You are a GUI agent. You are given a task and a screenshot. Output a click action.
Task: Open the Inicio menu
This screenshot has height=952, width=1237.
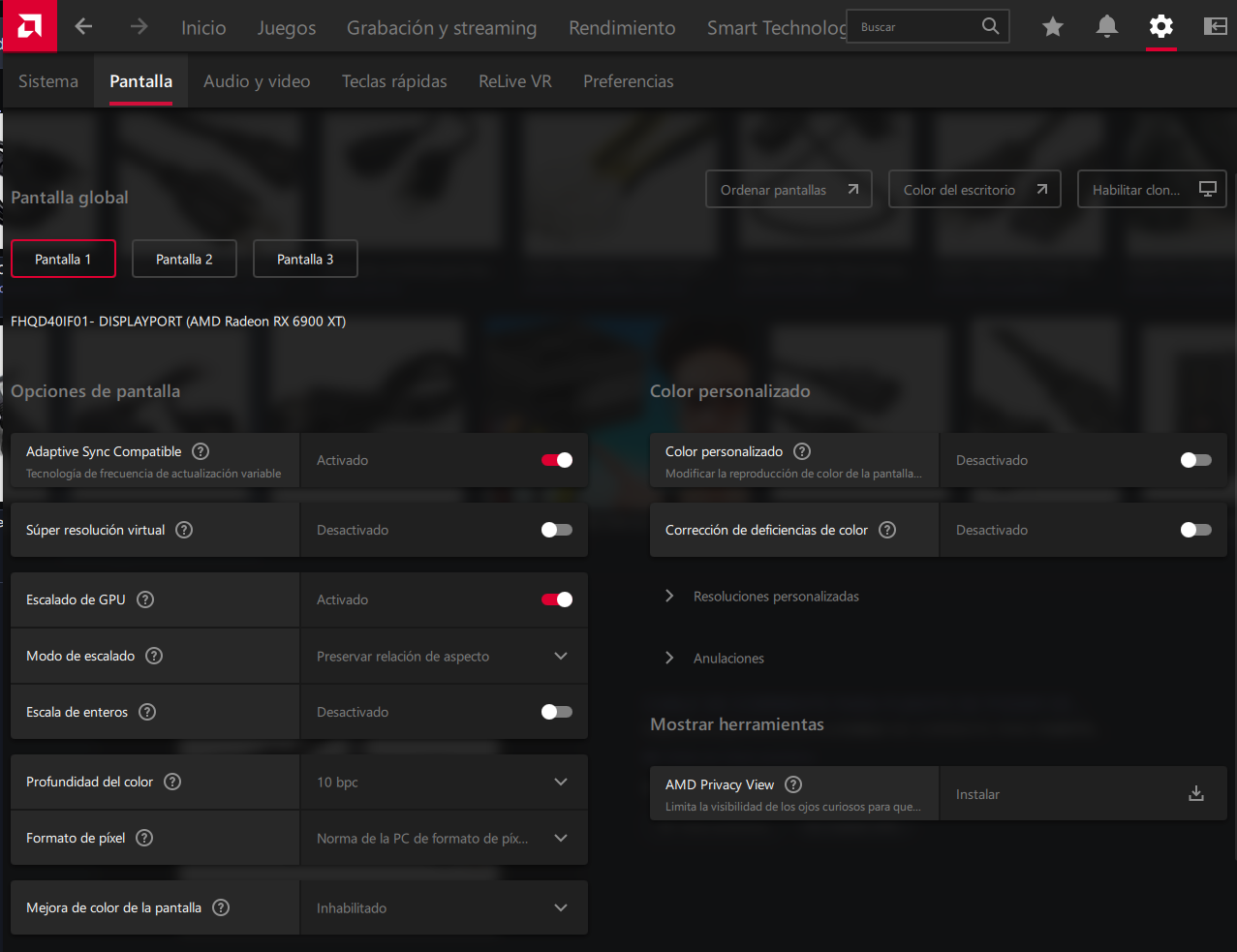point(203,27)
